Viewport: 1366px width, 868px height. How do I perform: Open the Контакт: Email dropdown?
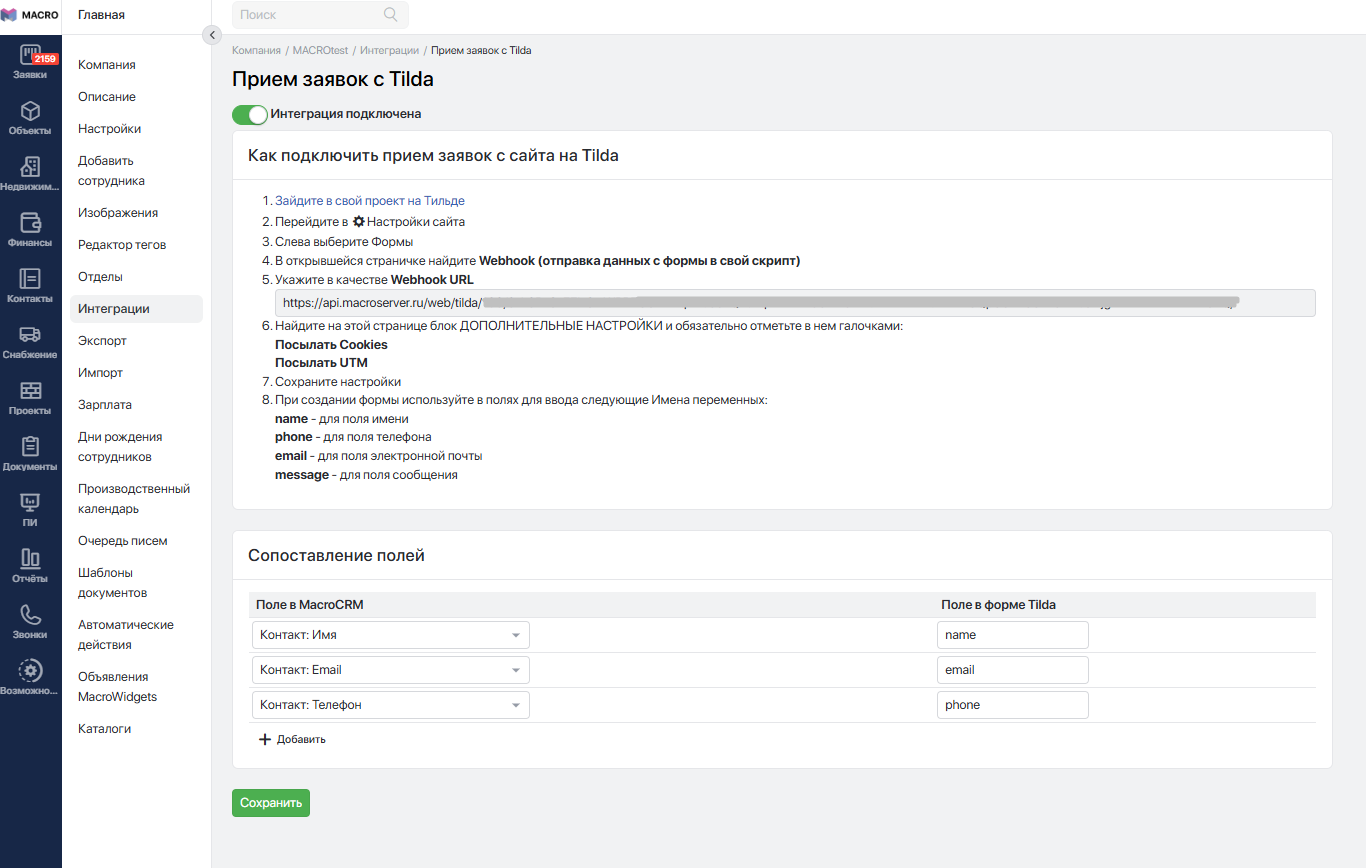tap(390, 670)
